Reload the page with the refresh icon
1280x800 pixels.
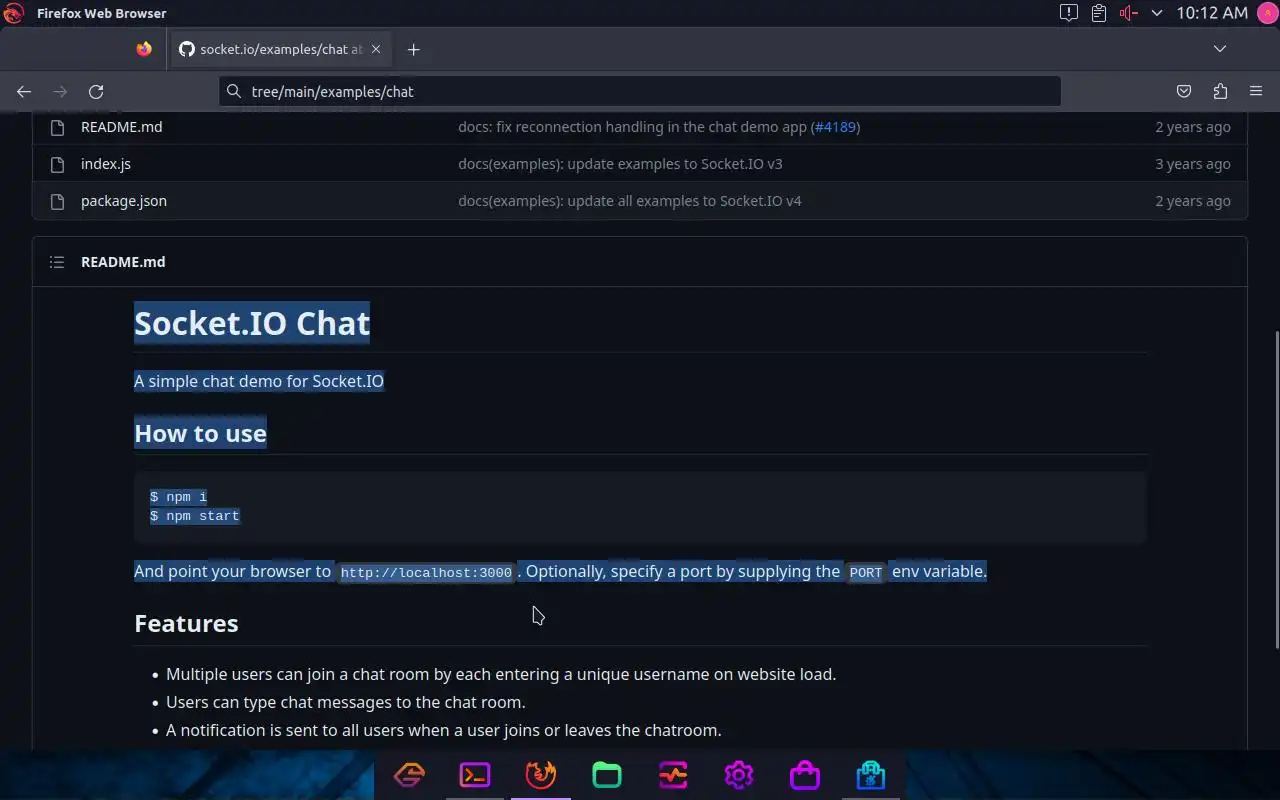click(x=96, y=91)
